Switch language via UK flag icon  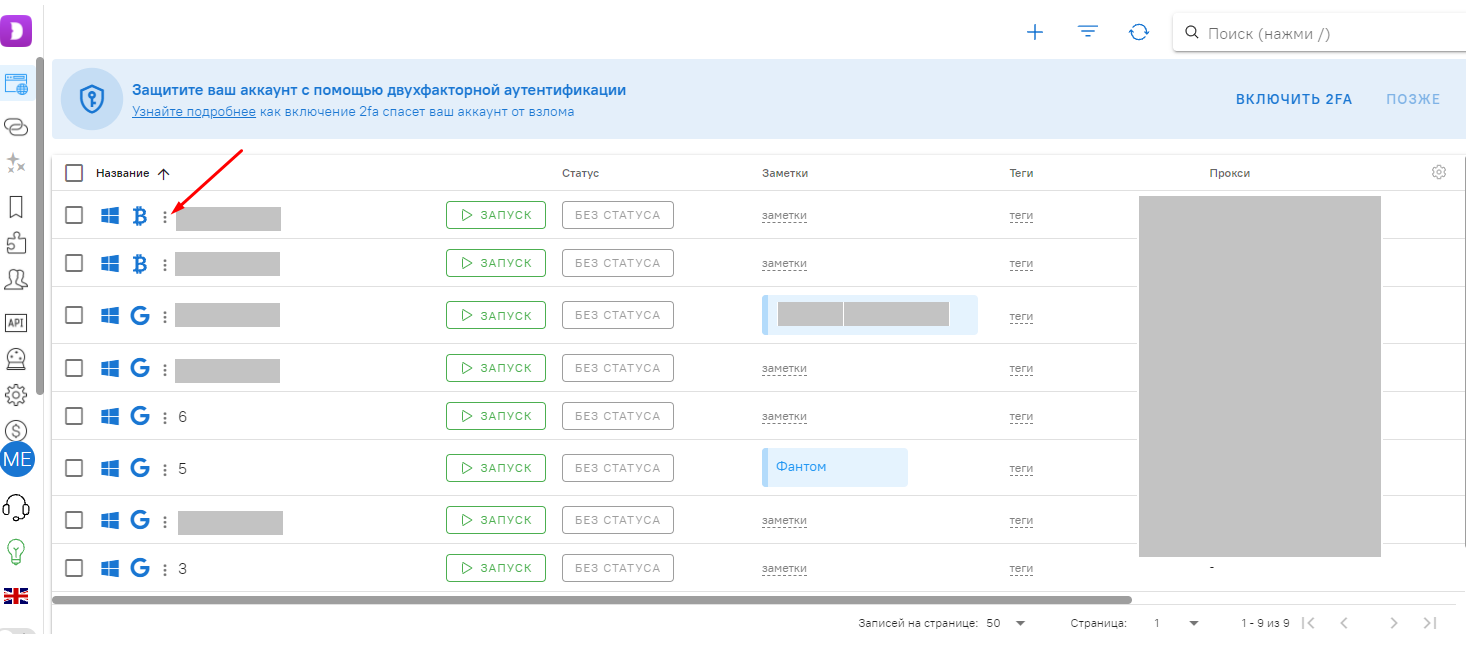point(16,596)
